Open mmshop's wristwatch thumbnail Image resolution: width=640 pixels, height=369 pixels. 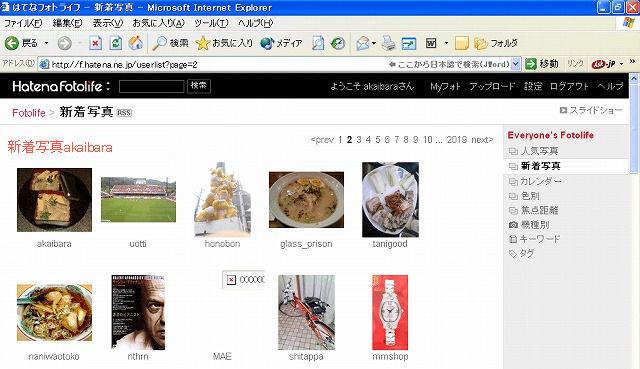390,312
